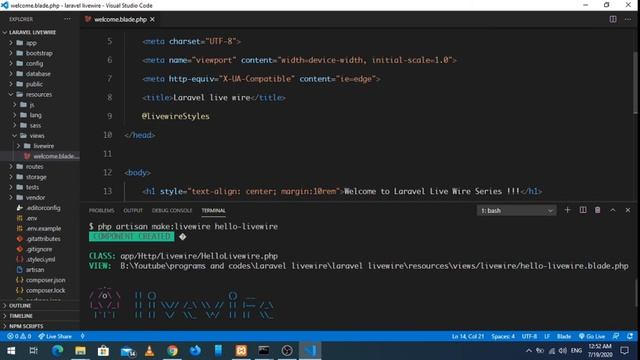Close the welcome.blade.php editor tab

pyautogui.click(x=152, y=20)
